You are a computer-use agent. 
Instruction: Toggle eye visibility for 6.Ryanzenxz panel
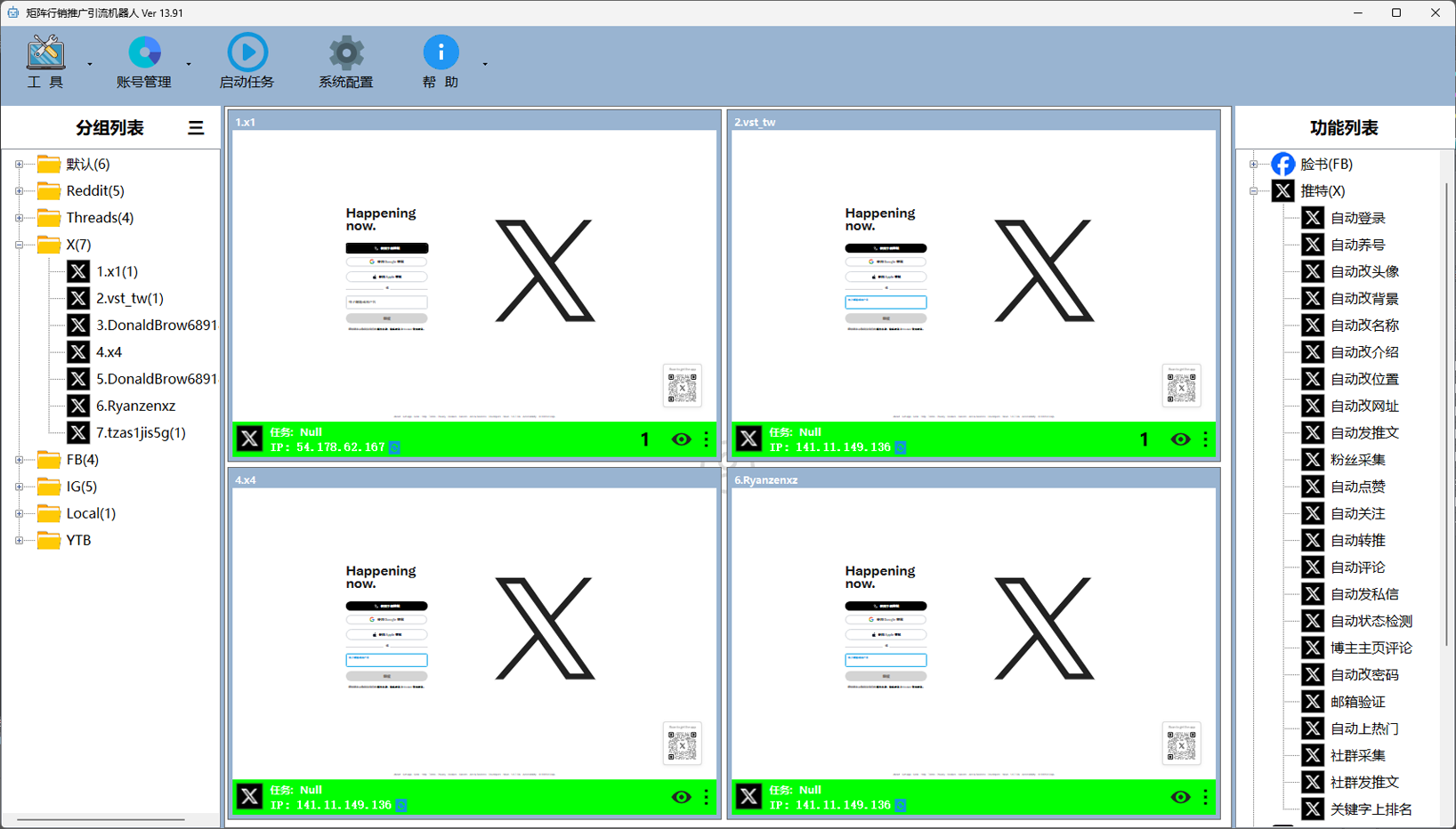click(x=1180, y=797)
